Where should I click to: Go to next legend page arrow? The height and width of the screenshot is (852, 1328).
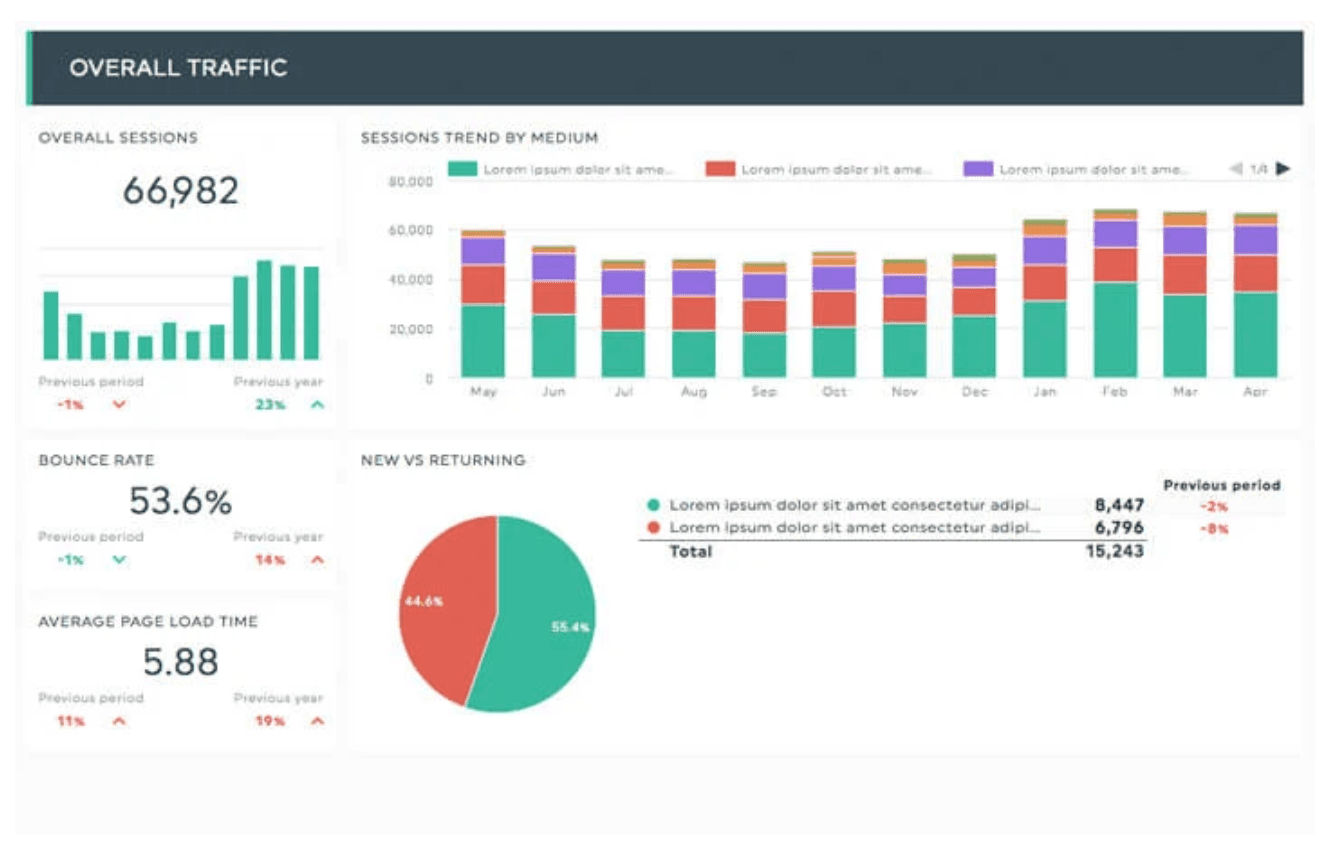(1283, 169)
